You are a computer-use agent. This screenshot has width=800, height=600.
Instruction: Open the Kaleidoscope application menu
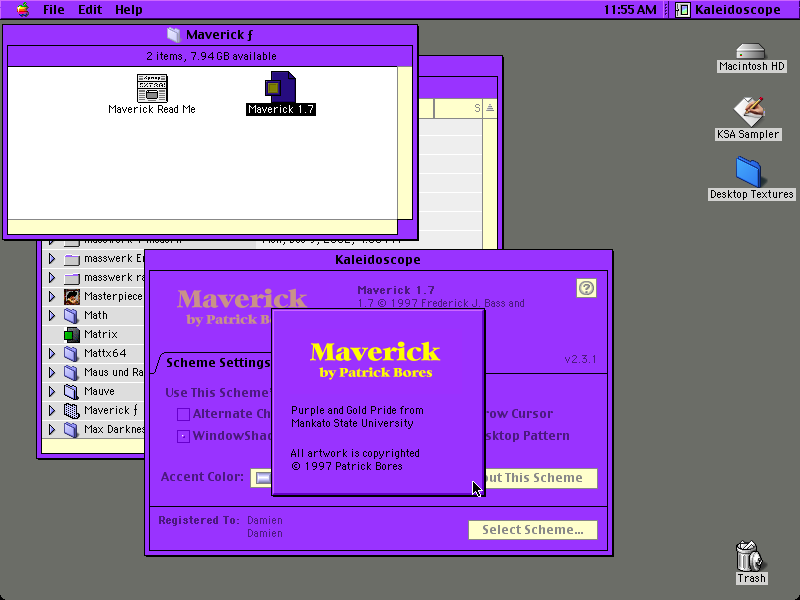(728, 10)
